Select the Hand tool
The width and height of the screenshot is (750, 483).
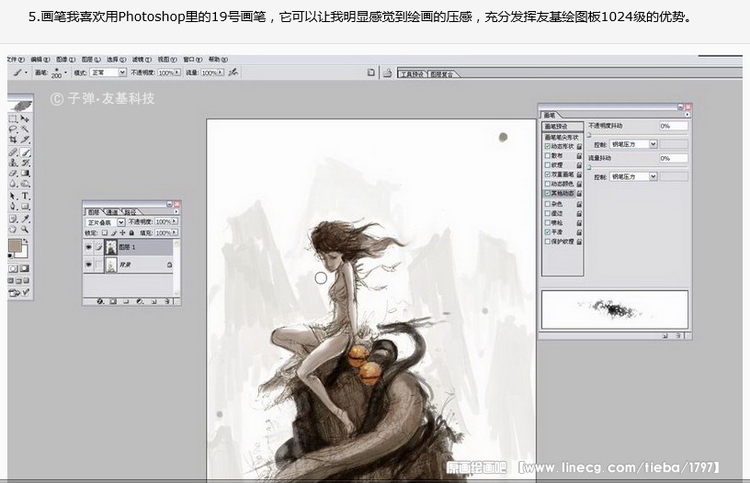13,229
